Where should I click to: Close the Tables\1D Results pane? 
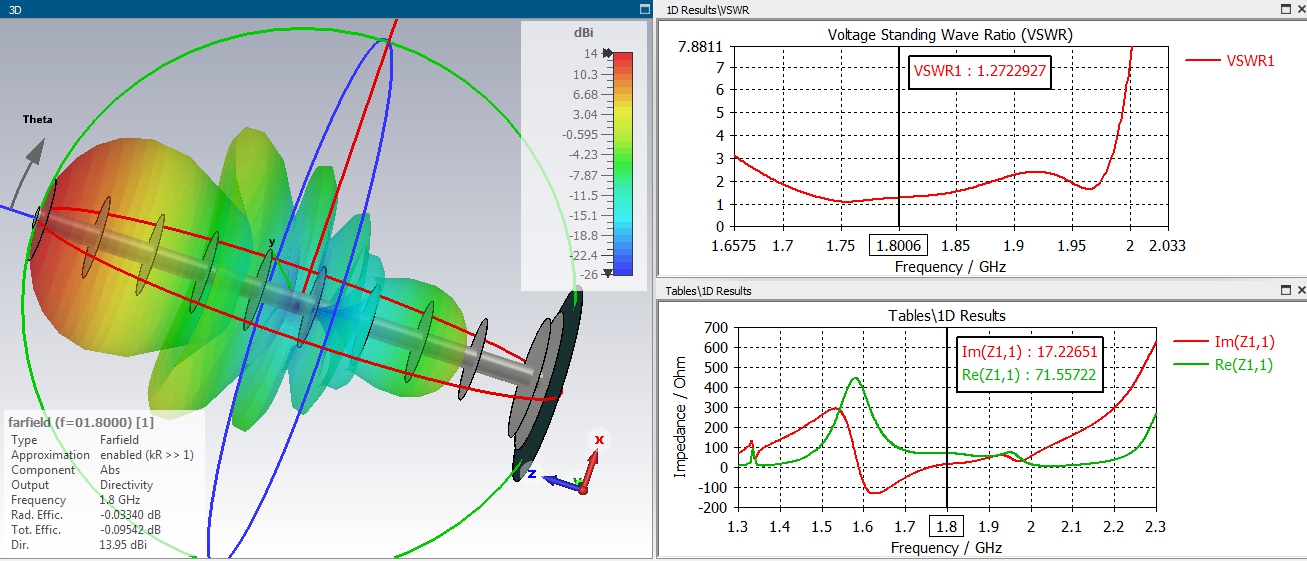[x=1300, y=291]
